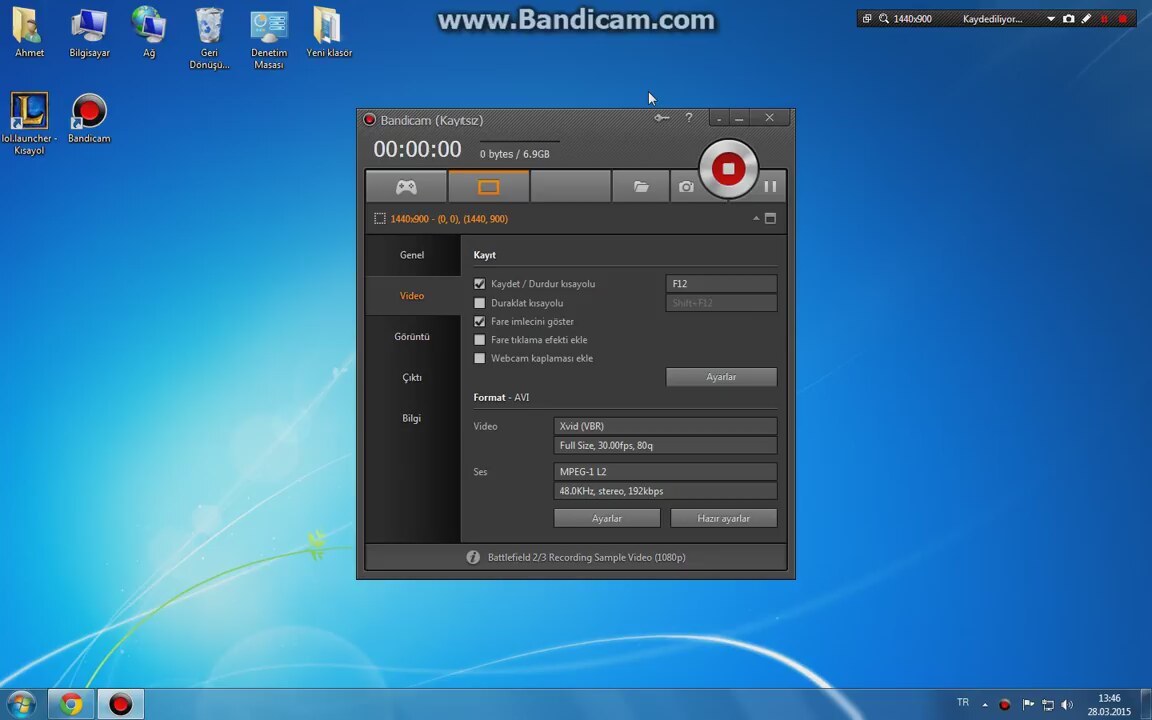The width and height of the screenshot is (1152, 720).
Task: Open Denetim Masası desktop icon
Action: tap(269, 38)
